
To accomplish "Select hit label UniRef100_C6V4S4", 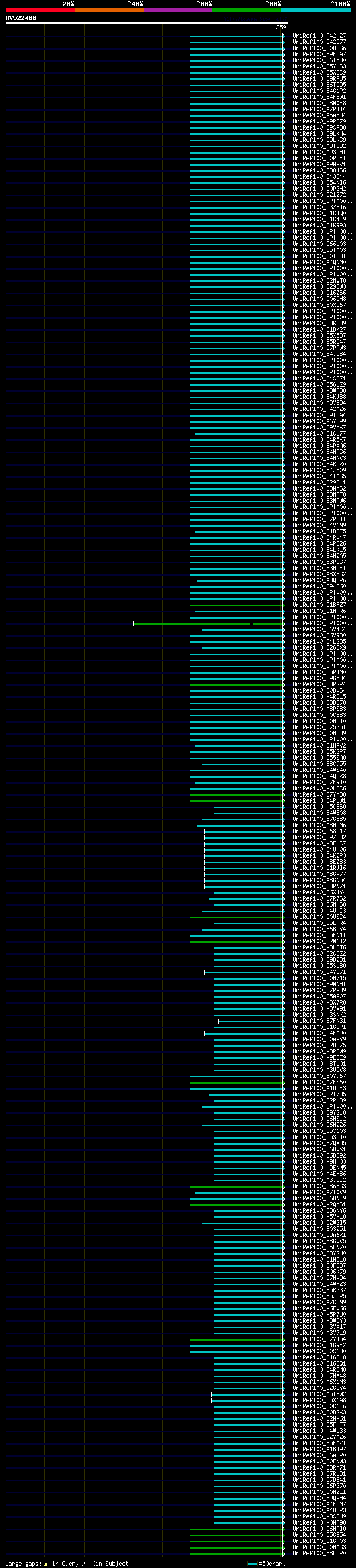I will click(319, 630).
